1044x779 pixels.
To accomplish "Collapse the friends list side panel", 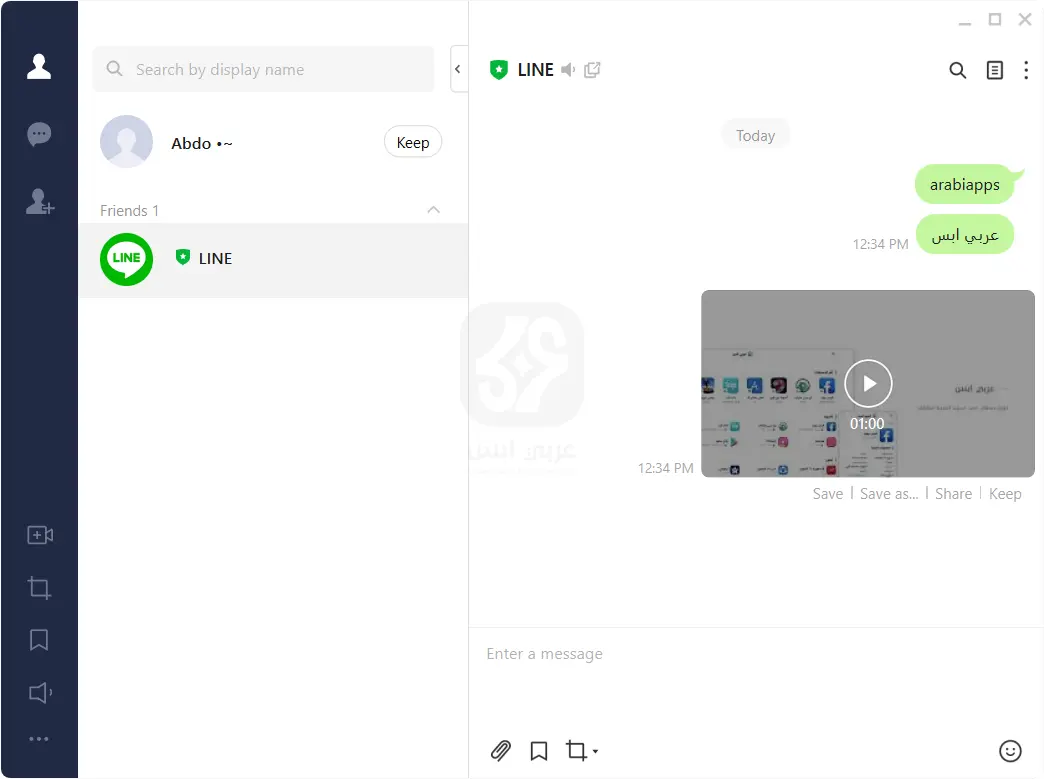I will pyautogui.click(x=458, y=69).
